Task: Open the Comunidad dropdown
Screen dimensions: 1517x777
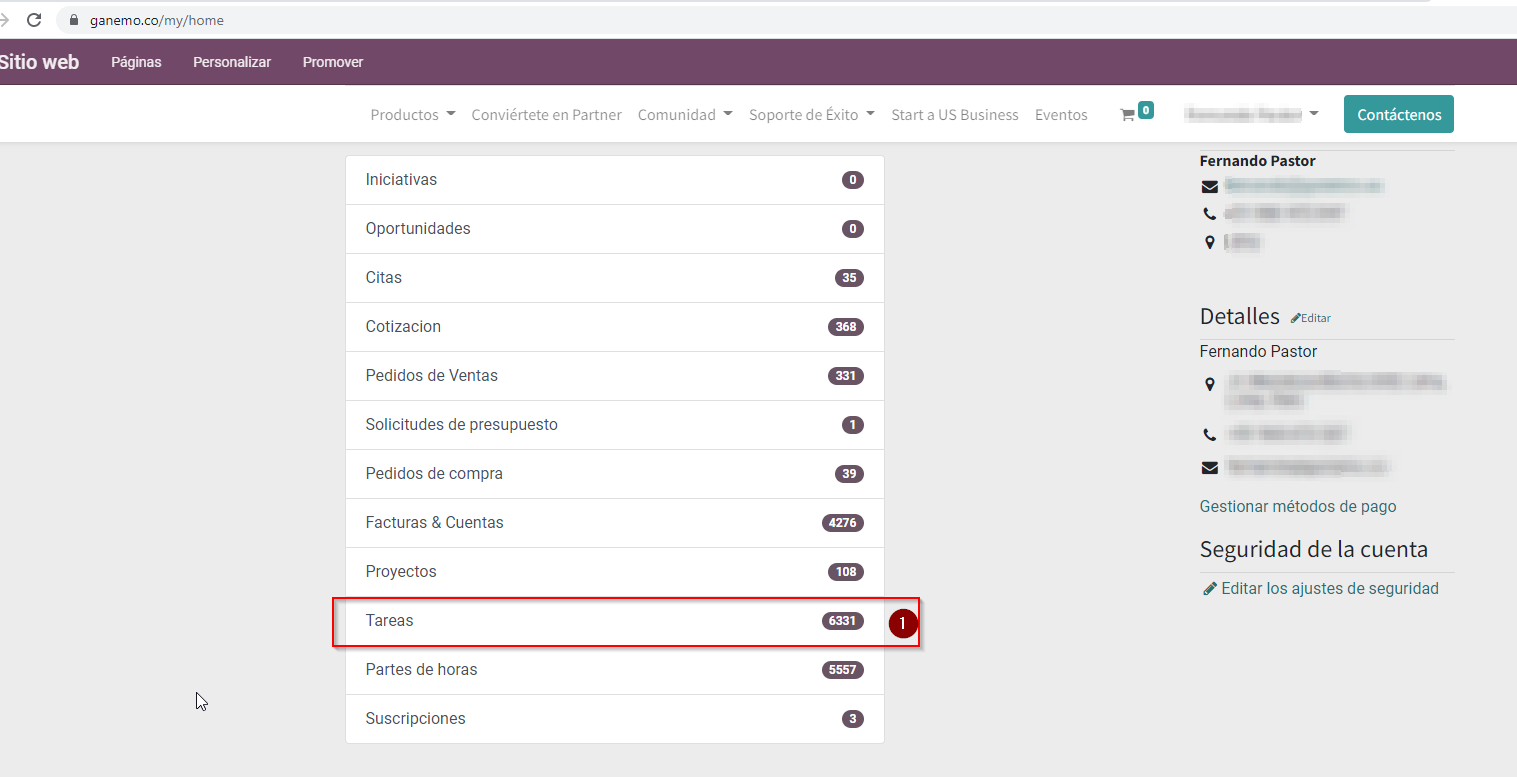Action: pyautogui.click(x=685, y=115)
